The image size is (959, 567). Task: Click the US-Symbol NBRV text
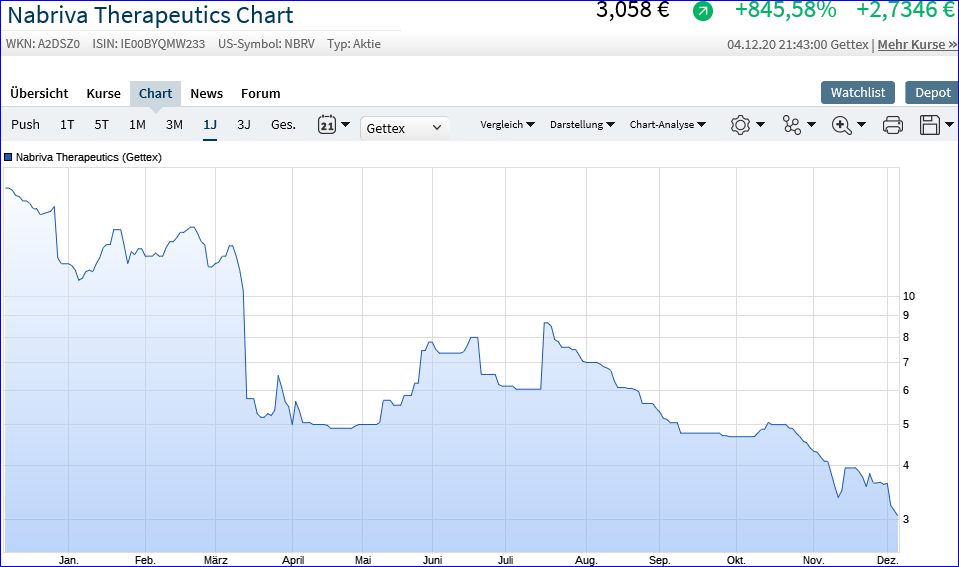(266, 44)
